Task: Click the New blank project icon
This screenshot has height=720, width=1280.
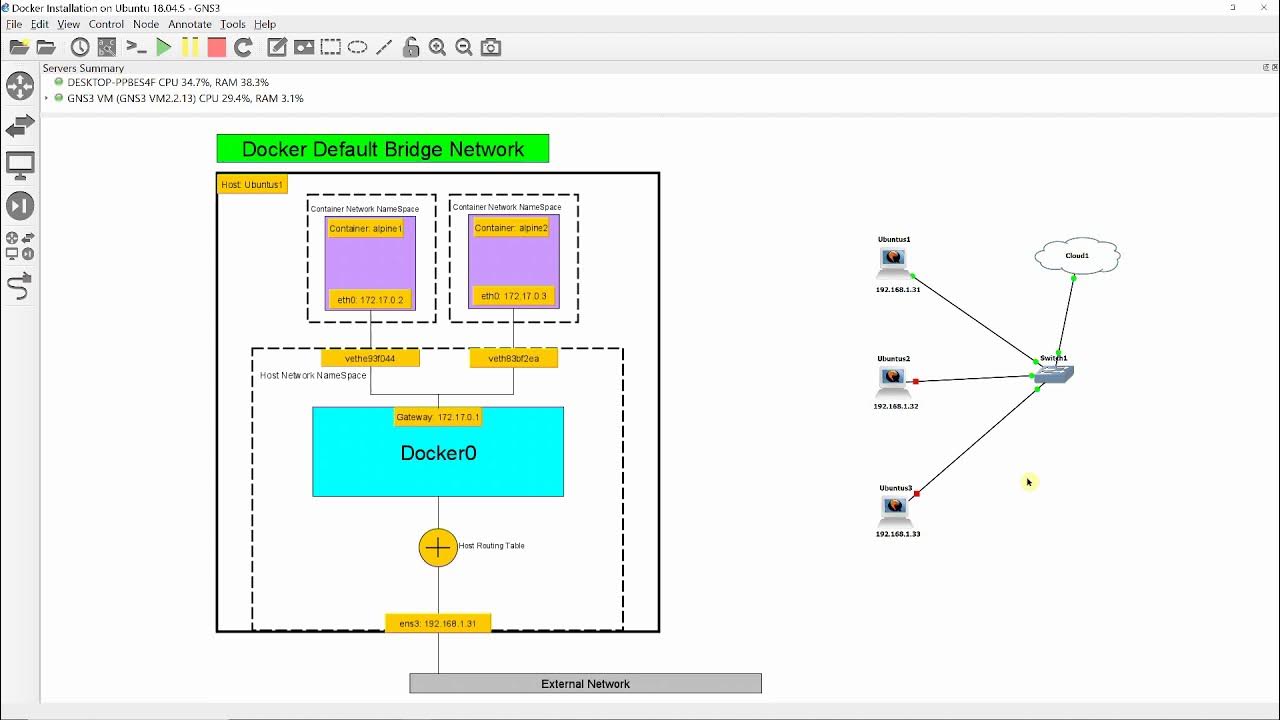Action: pyautogui.click(x=19, y=47)
